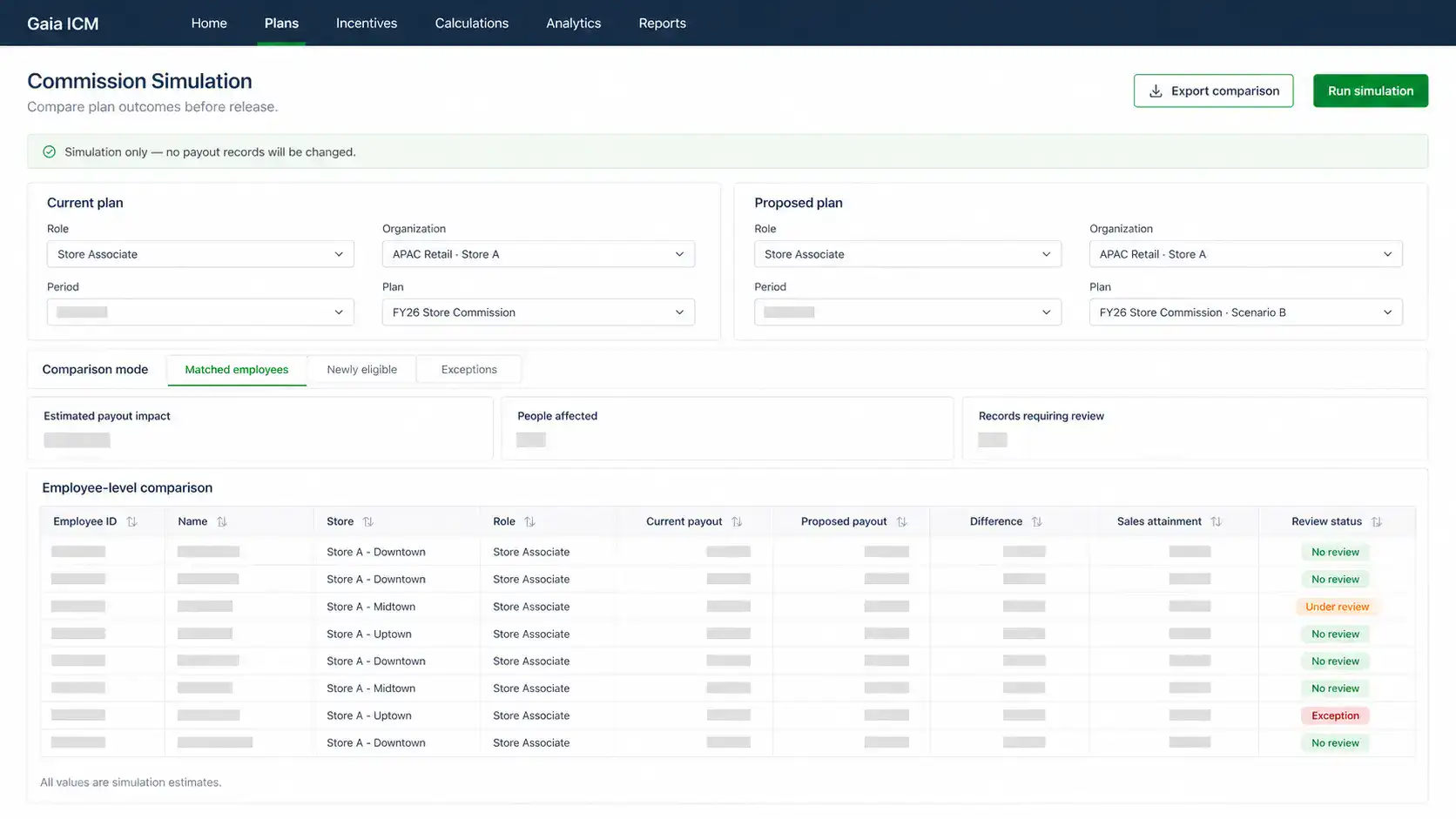
Task: Sort table by Employee ID icon
Action: (x=132, y=521)
